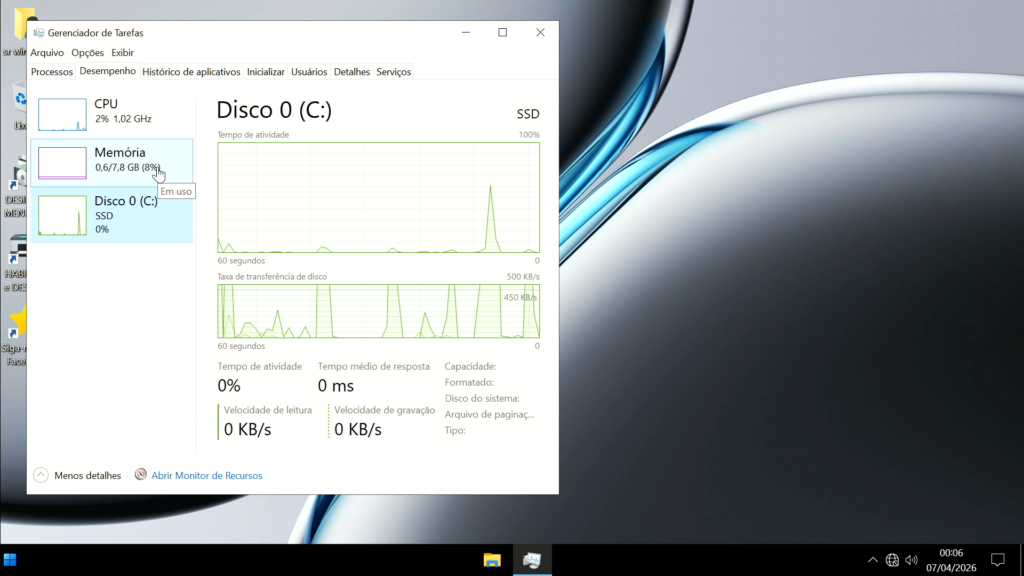Select the CPU performance thumbnail graph
1024x576 pixels.
click(x=62, y=115)
